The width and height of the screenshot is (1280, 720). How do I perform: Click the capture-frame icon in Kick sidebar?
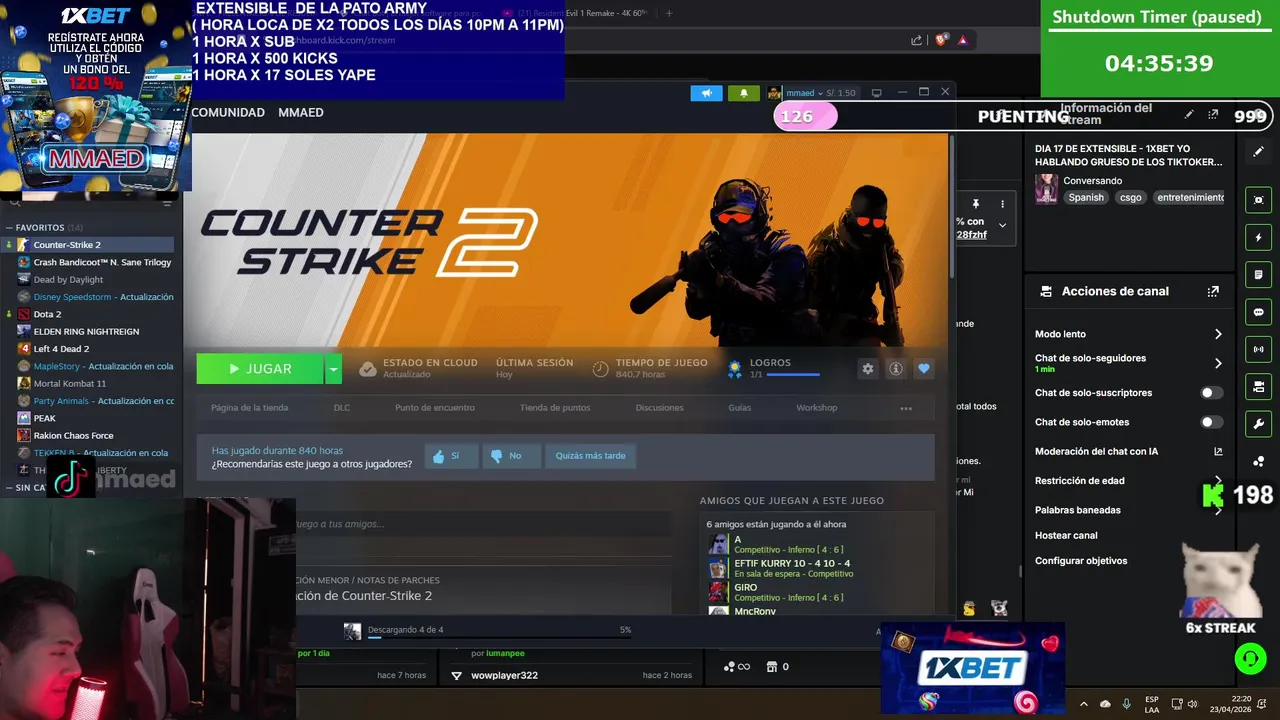coord(1259,200)
